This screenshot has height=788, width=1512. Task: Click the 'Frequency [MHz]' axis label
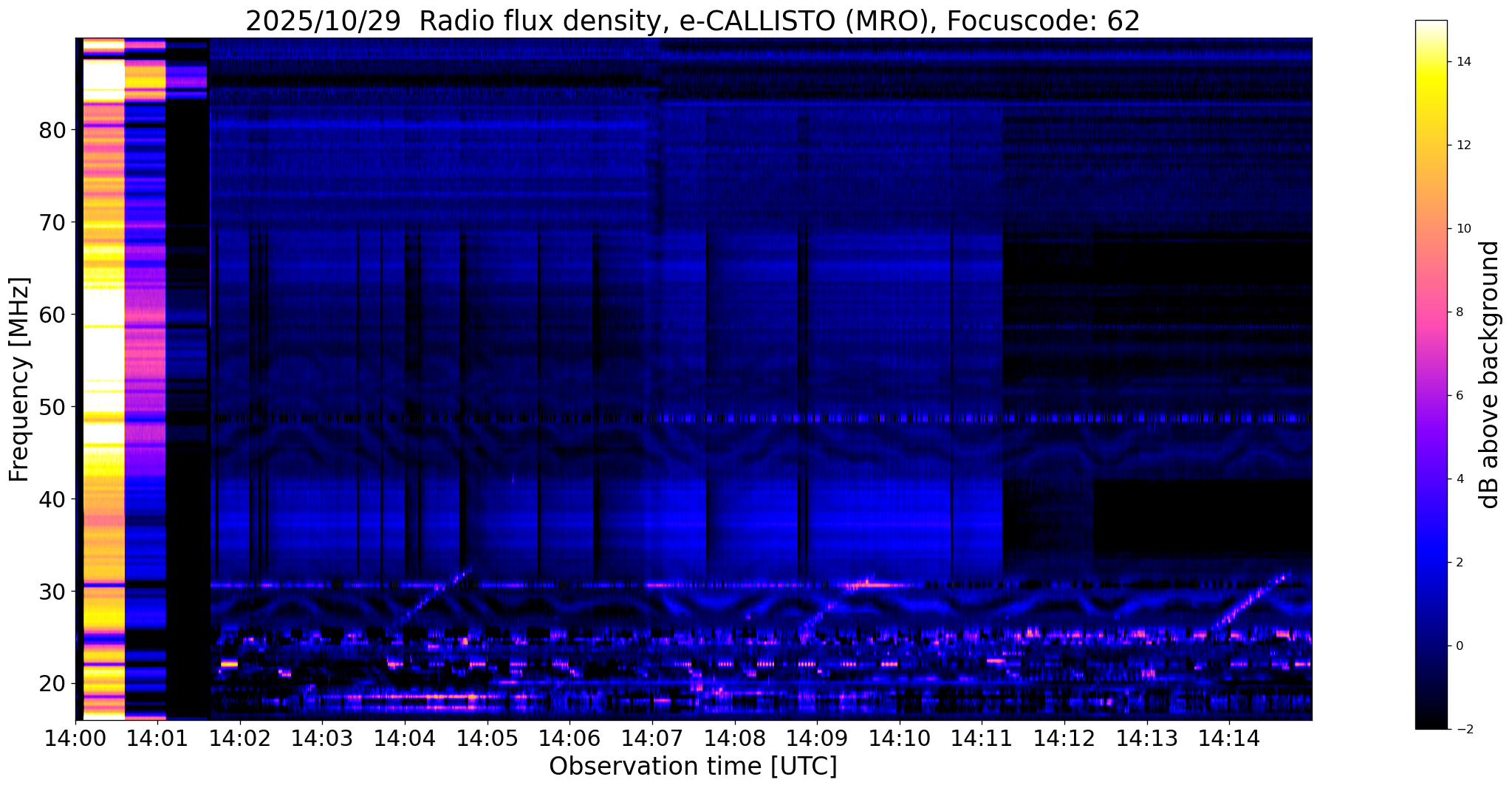pos(20,379)
